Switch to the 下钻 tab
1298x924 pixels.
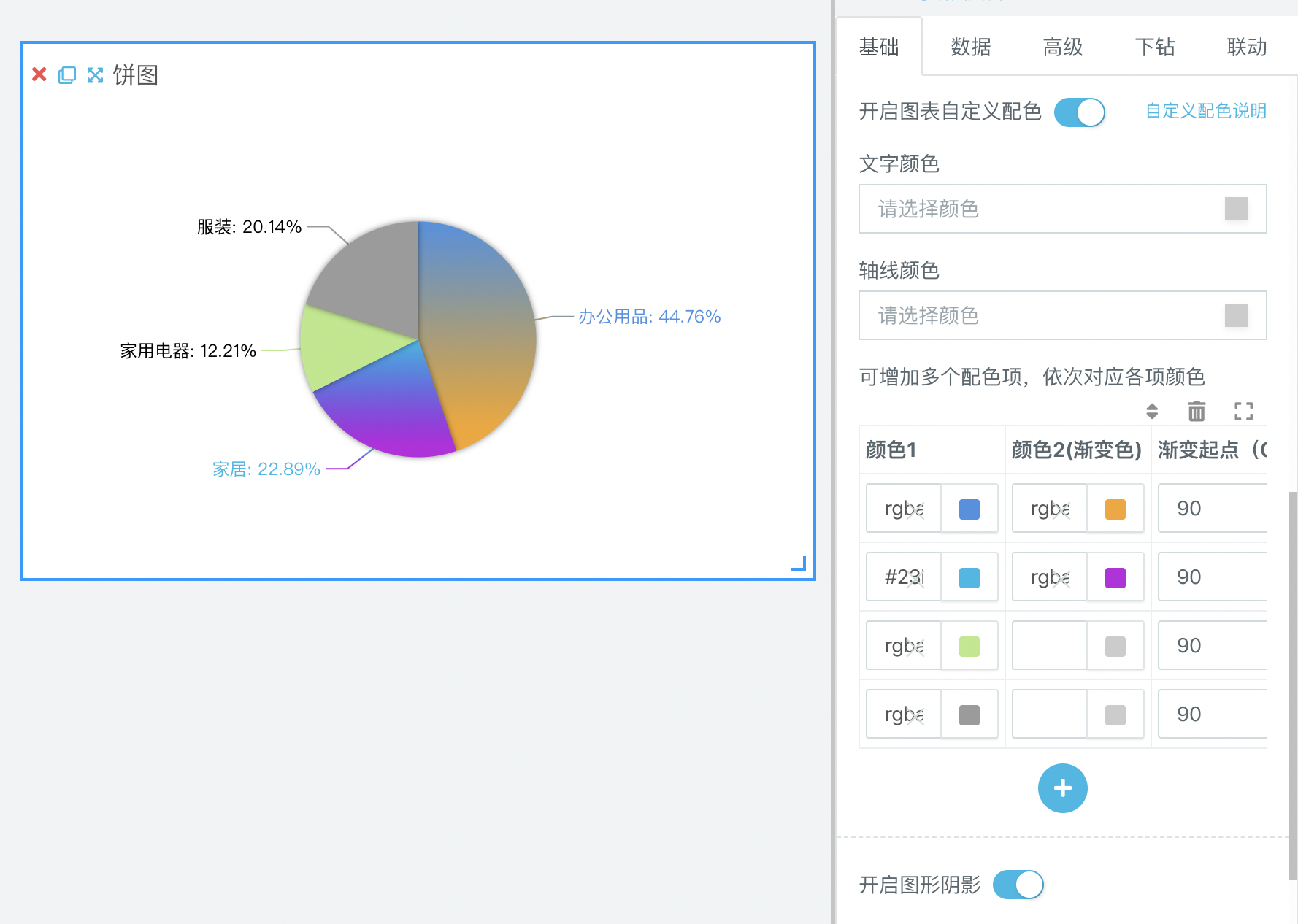(1155, 47)
